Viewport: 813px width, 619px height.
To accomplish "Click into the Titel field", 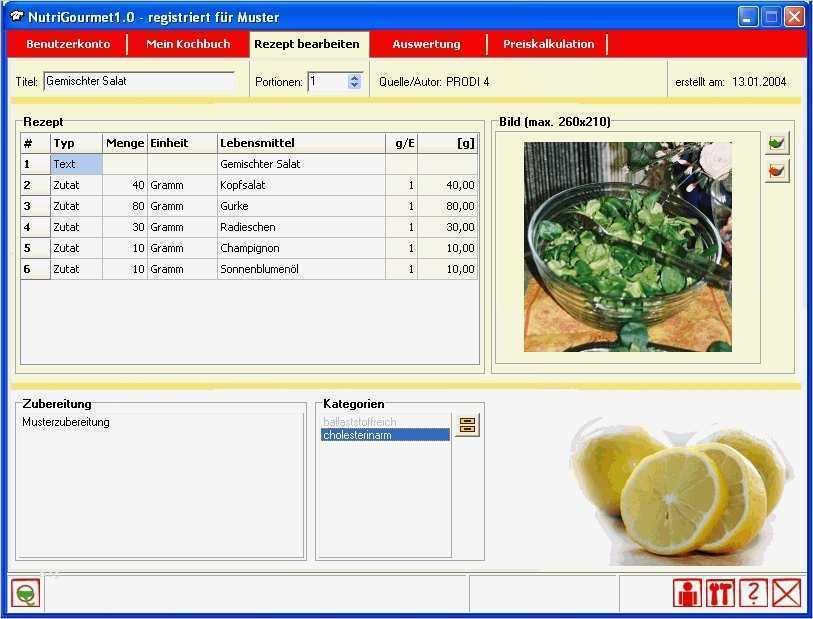I will [139, 81].
